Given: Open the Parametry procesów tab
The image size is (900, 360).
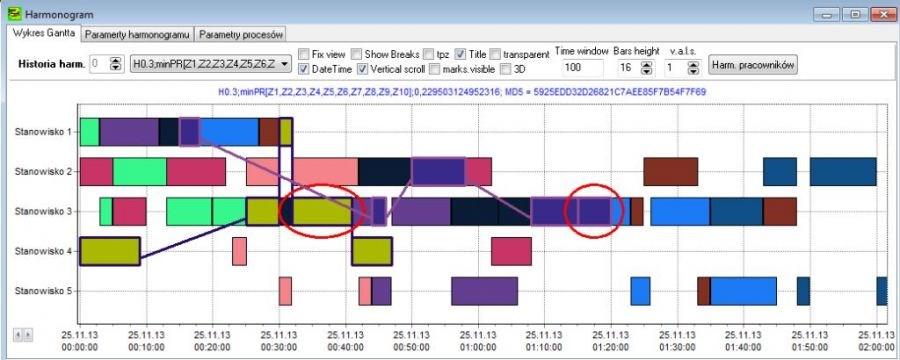Looking at the screenshot, I should [x=241, y=35].
